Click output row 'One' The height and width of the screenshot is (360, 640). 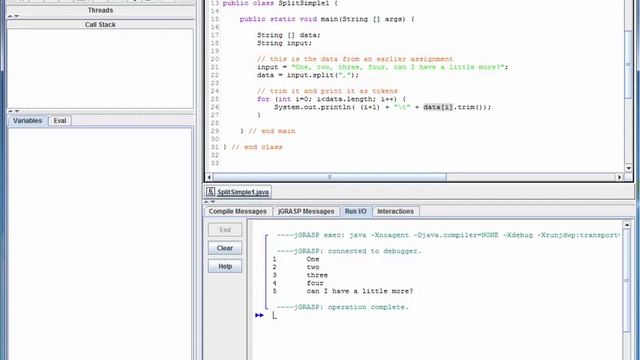pos(313,259)
